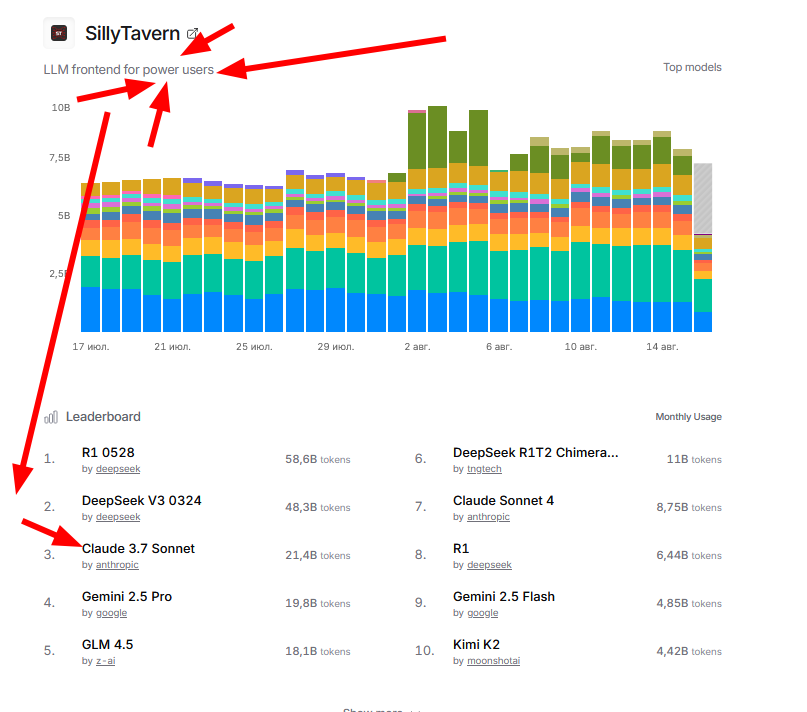
Task: Click the 48,3B tokens value
Action: coord(318,507)
